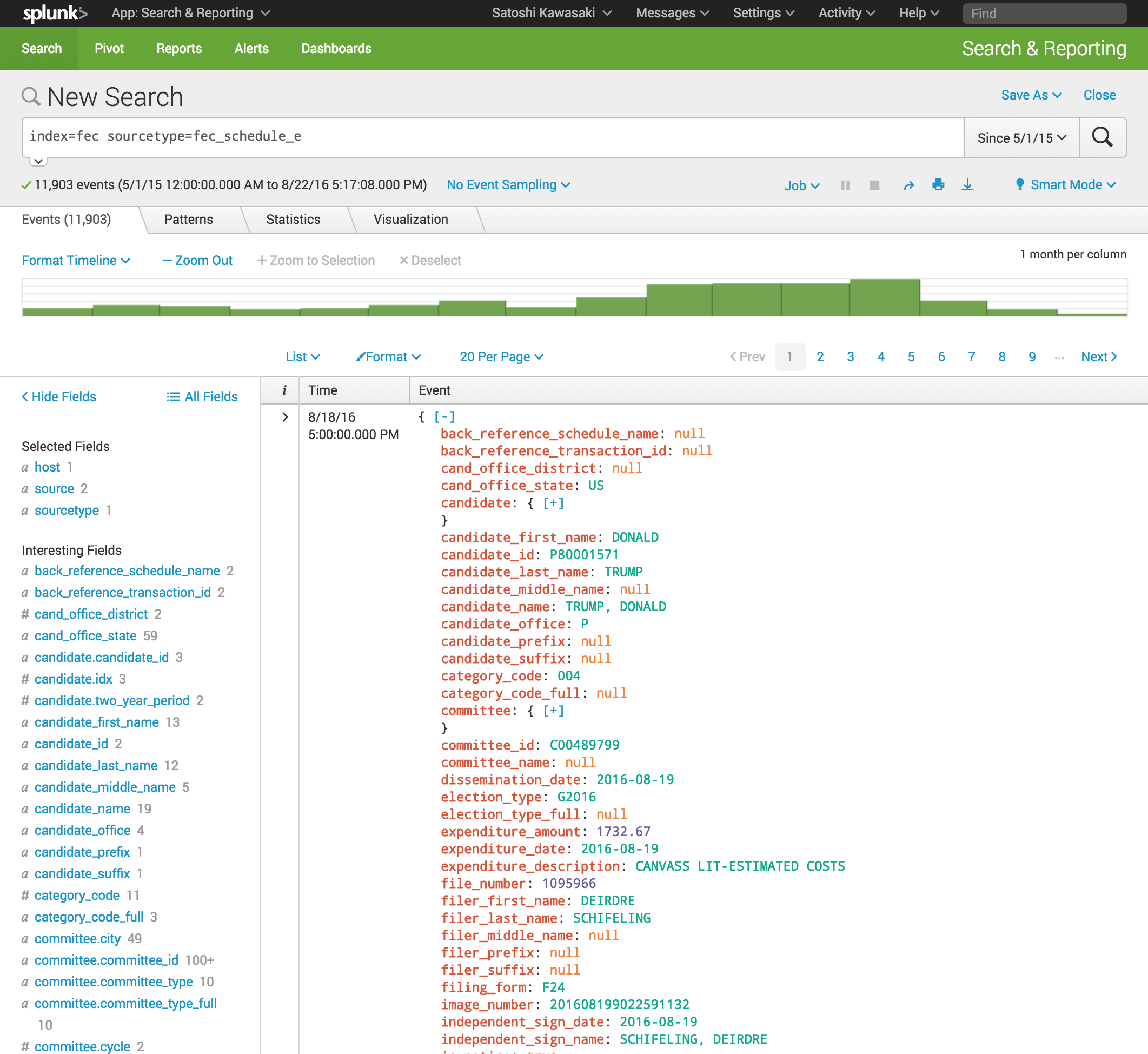This screenshot has height=1054, width=1148.
Task: Open committee.committee_id field
Action: tap(107, 960)
